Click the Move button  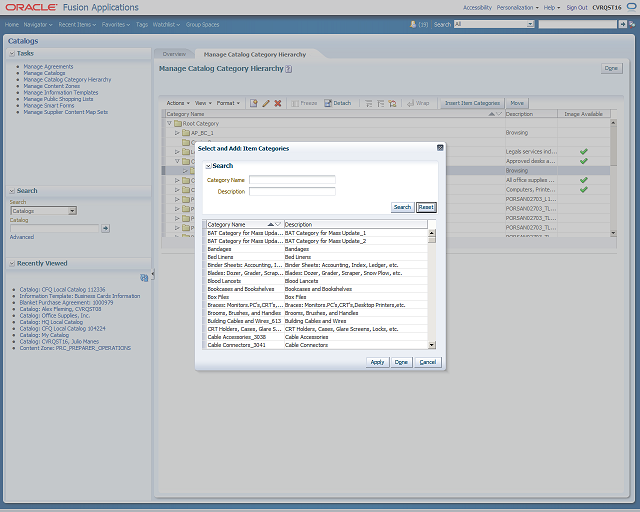click(x=517, y=103)
